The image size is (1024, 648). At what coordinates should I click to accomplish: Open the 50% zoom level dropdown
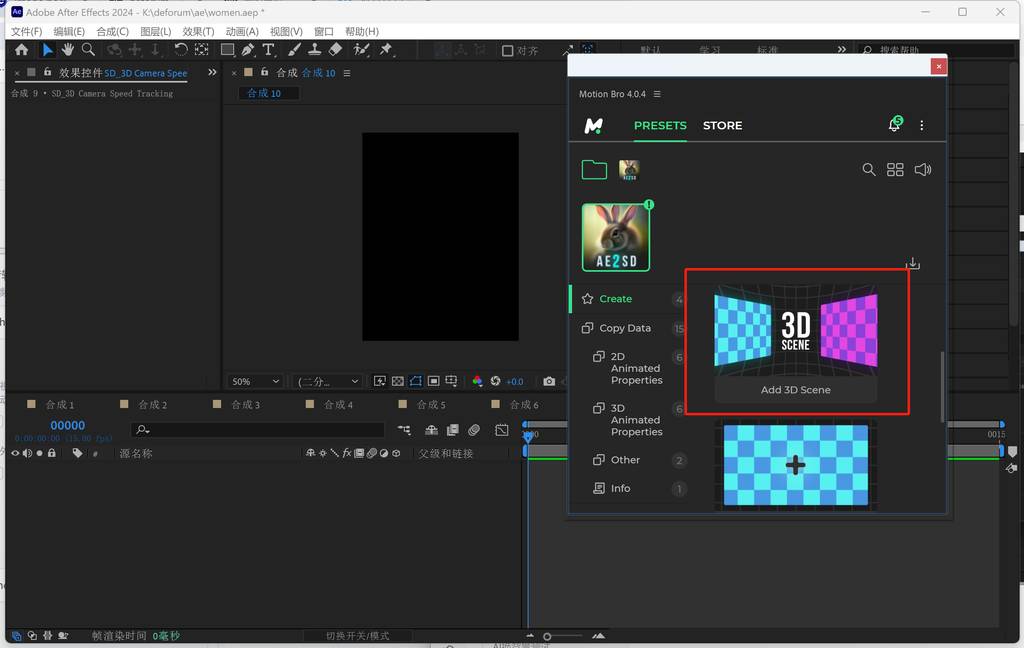pyautogui.click(x=255, y=381)
